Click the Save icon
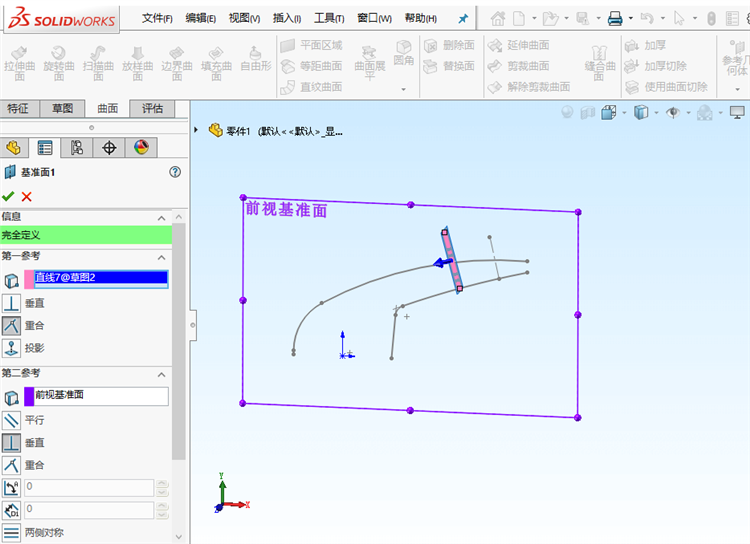The height and width of the screenshot is (544, 750). (x=582, y=19)
